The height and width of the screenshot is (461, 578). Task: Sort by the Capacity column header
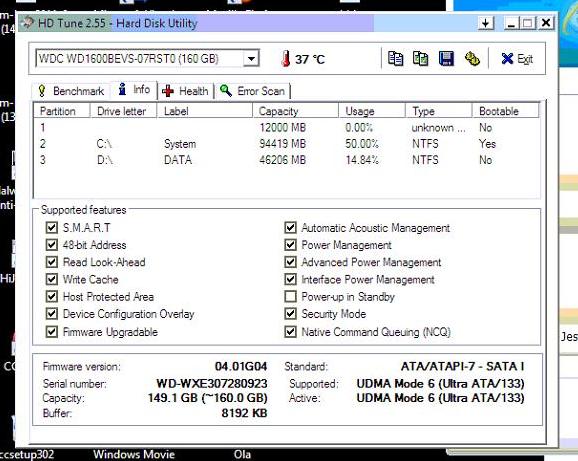click(x=295, y=111)
